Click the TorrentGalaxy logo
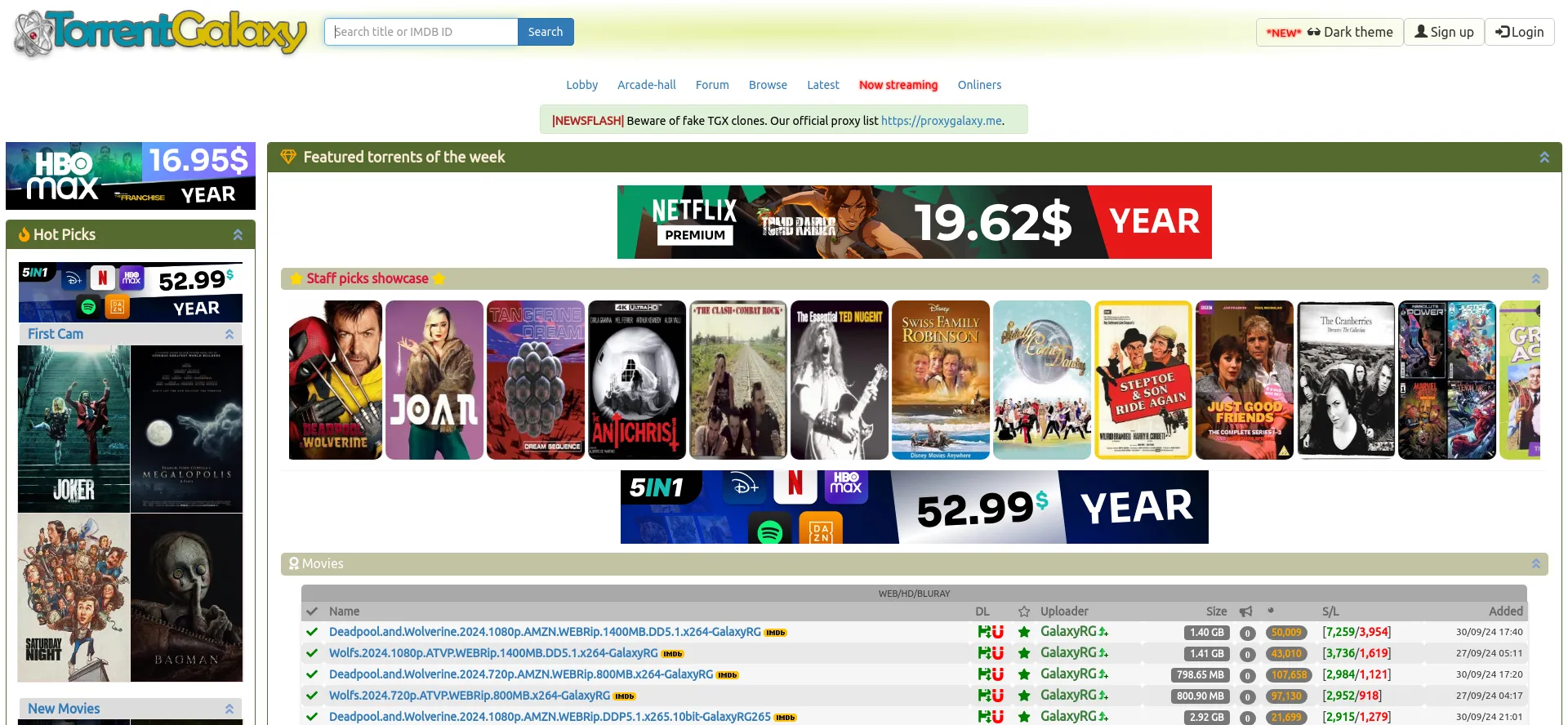The width and height of the screenshot is (1568, 725). click(160, 33)
